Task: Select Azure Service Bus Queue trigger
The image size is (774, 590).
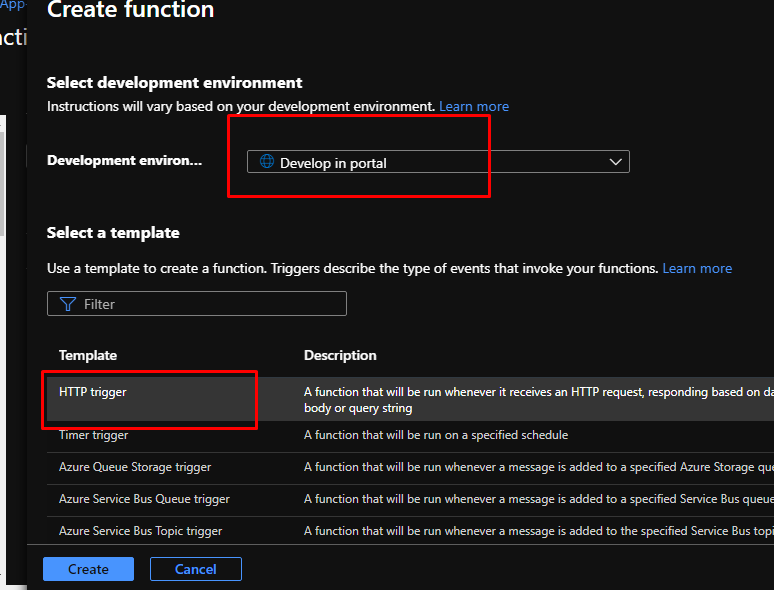Action: 144,499
